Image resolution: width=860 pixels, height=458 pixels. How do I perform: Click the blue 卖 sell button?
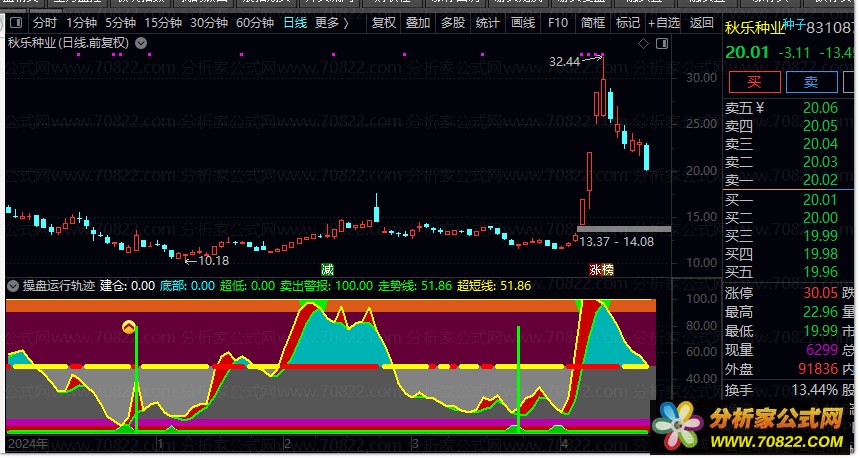811,82
